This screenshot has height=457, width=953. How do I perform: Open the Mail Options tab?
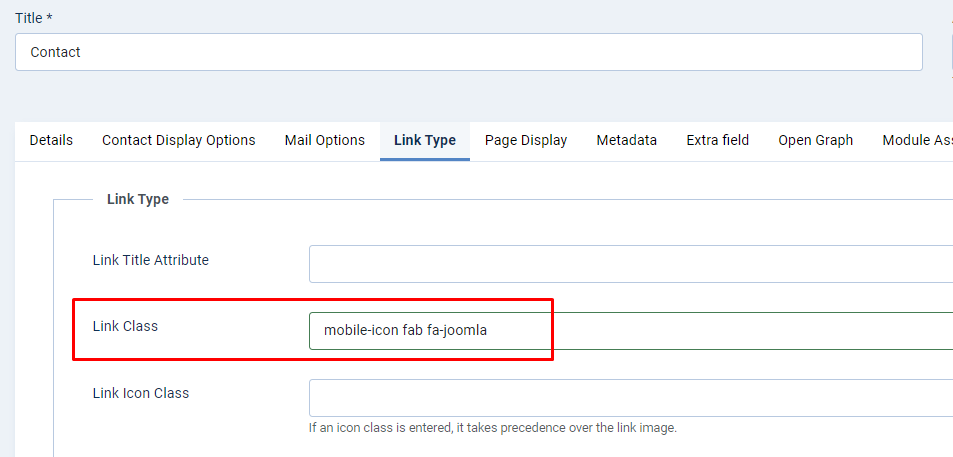pos(324,140)
